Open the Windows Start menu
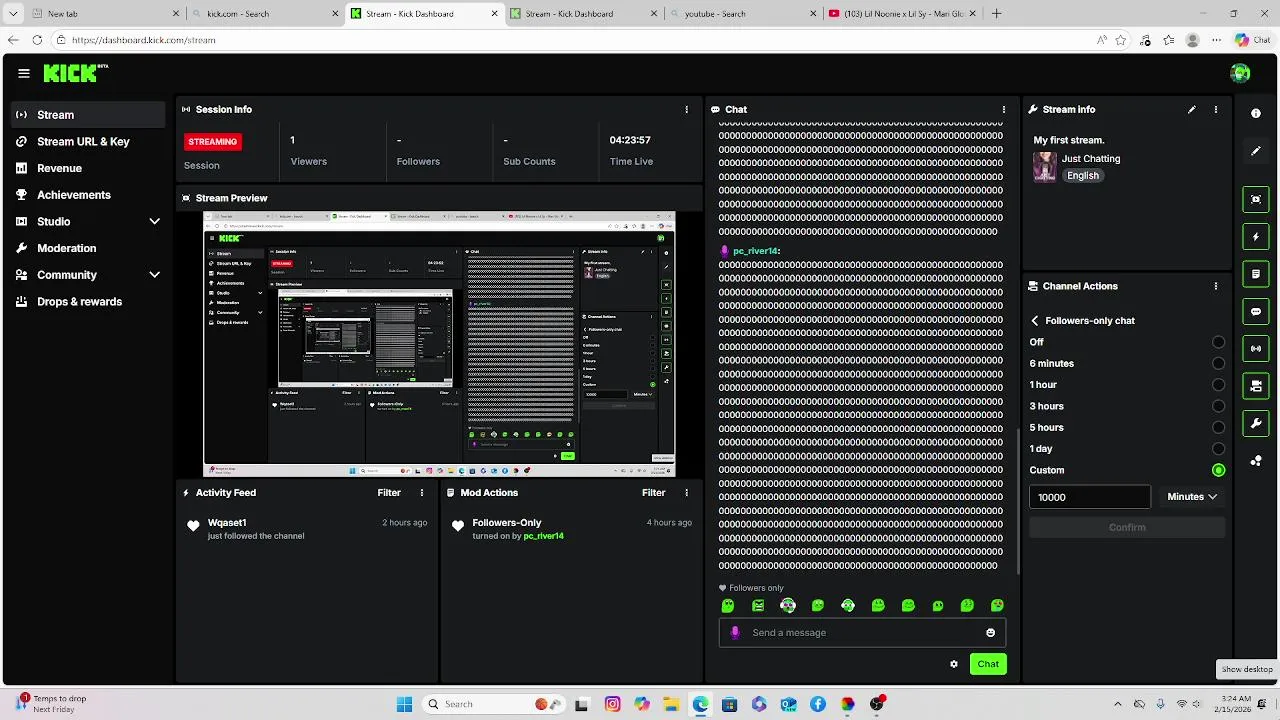1280x720 pixels. (x=404, y=704)
